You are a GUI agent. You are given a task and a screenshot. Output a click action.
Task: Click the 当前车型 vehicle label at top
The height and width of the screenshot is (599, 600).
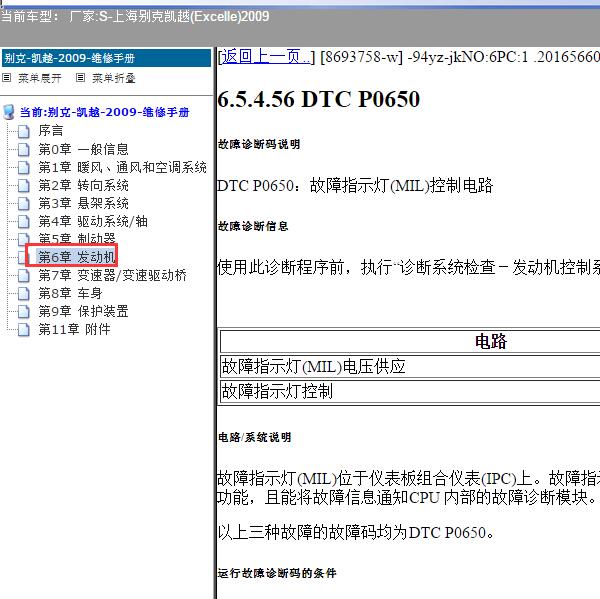(135, 16)
